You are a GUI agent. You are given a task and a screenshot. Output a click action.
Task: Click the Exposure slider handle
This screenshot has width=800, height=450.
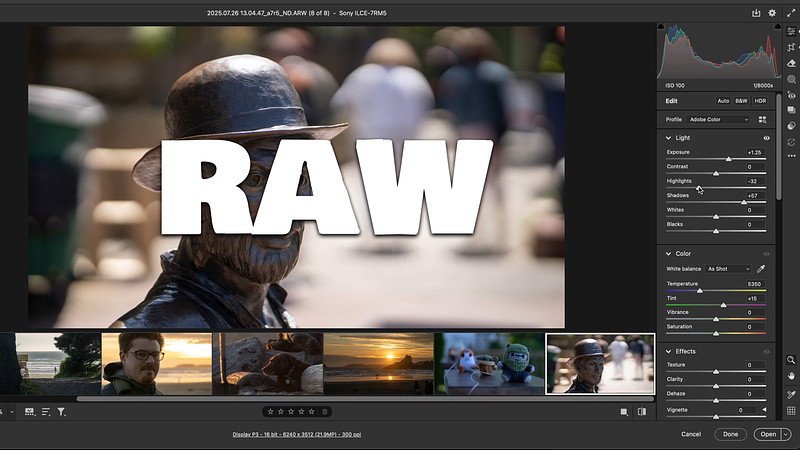[x=729, y=159]
